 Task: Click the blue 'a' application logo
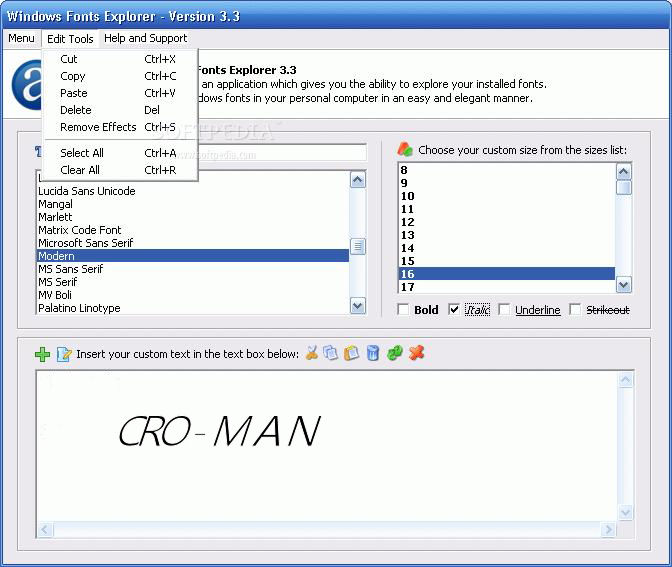27,85
